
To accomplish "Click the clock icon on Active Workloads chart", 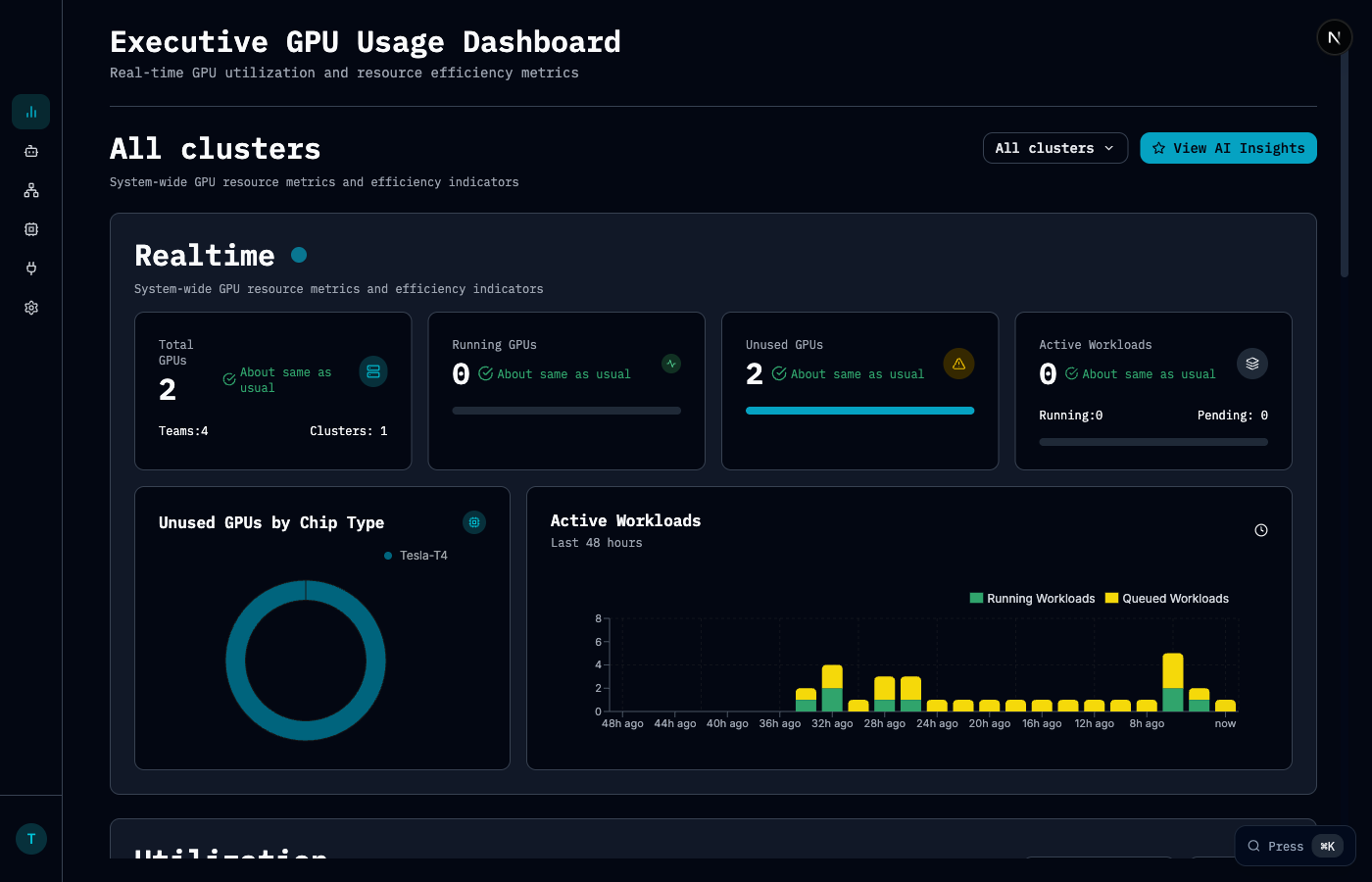I will tap(1261, 529).
